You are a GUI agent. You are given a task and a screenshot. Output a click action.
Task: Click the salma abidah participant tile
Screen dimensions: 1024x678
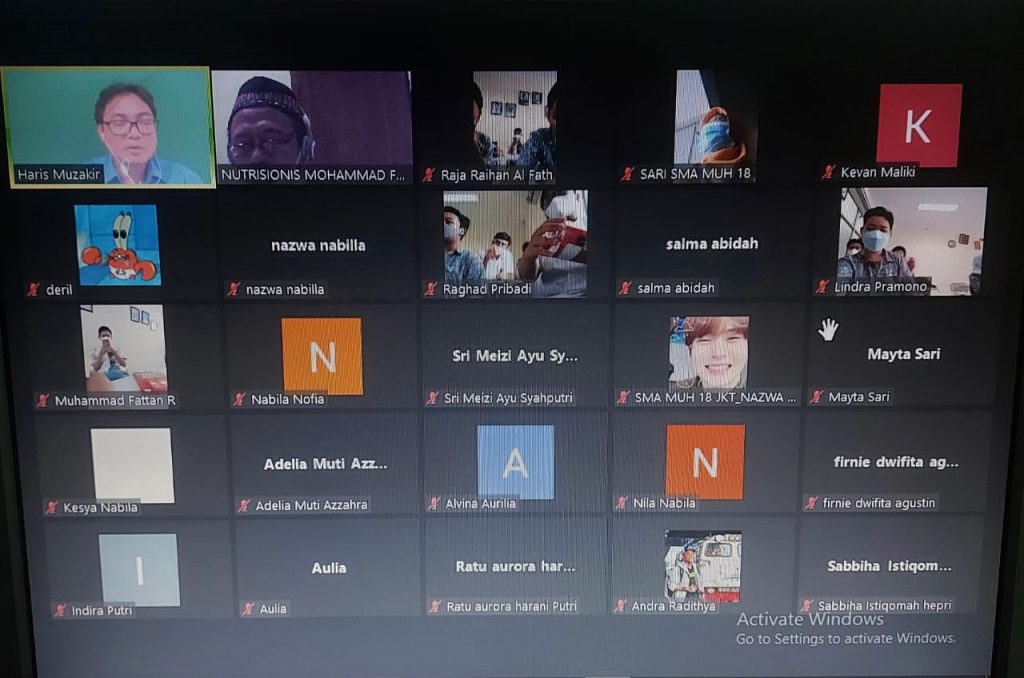point(712,244)
